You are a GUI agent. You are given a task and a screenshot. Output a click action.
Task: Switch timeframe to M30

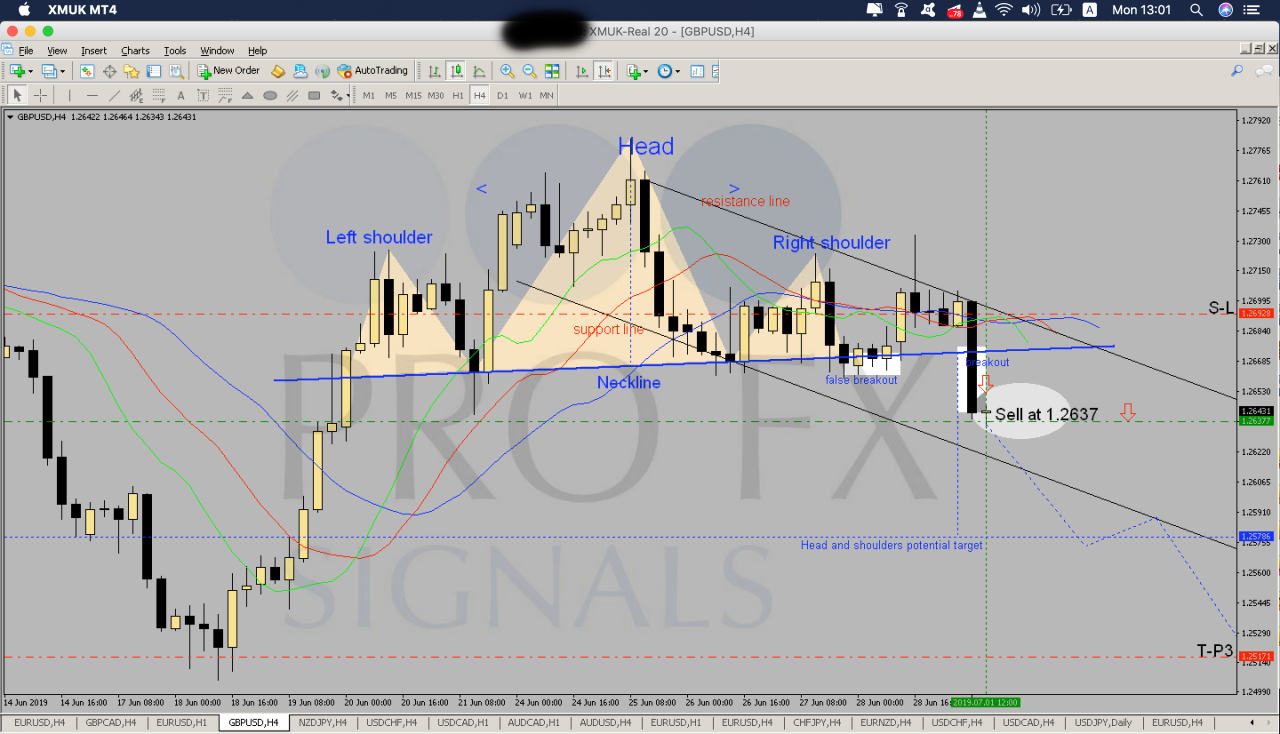click(x=436, y=95)
